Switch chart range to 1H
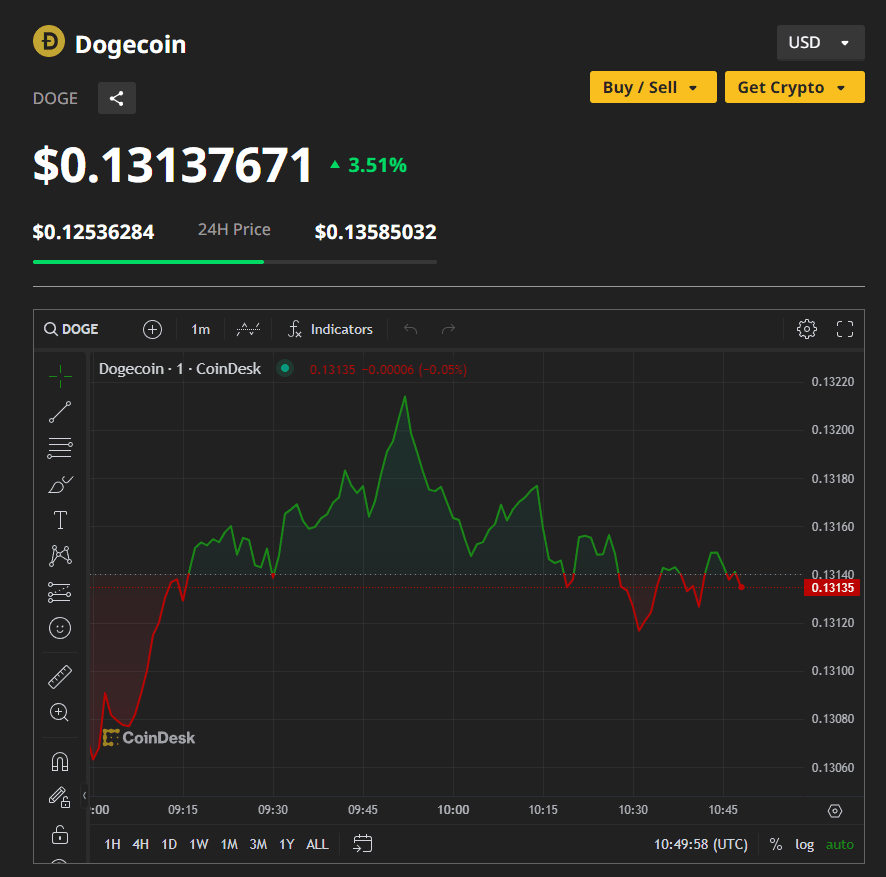This screenshot has height=877, width=886. (x=112, y=844)
